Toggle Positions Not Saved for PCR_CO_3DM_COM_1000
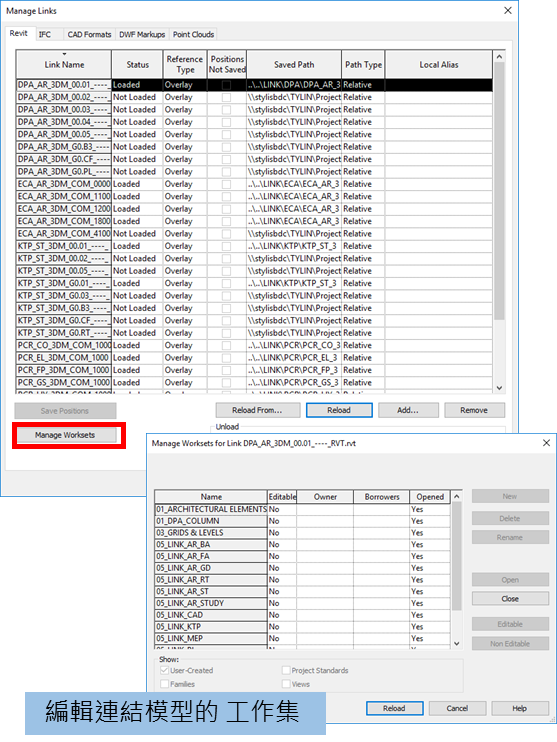Image resolution: width=557 pixels, height=742 pixels. click(227, 345)
